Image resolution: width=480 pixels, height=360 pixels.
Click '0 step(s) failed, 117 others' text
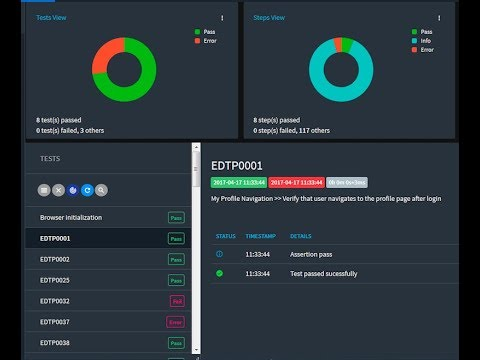click(x=291, y=130)
